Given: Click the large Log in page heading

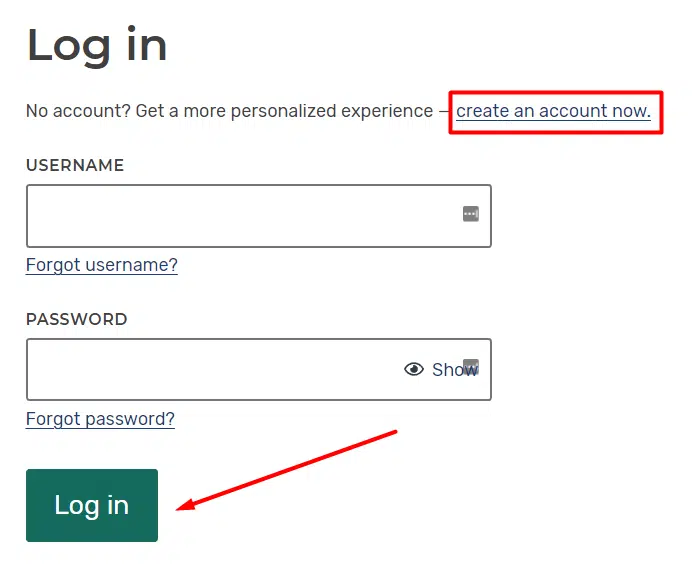Looking at the screenshot, I should pyautogui.click(x=97, y=46).
